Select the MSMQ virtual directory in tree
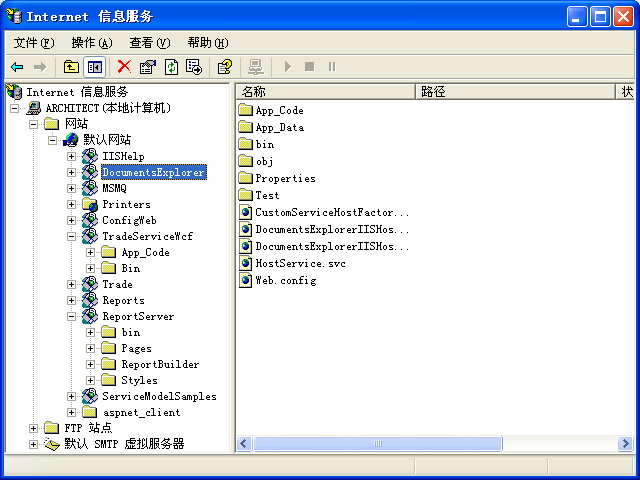 (x=113, y=188)
